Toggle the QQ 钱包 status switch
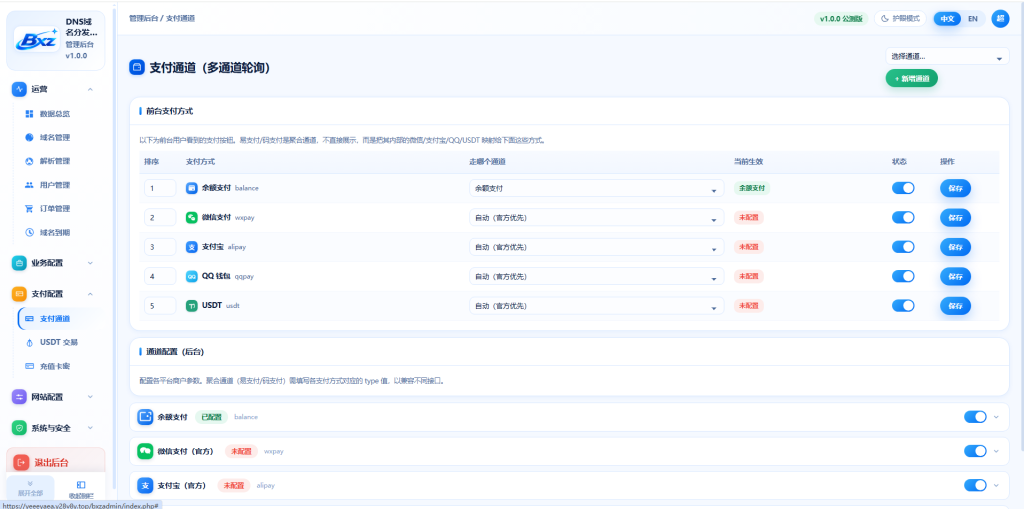1024x509 pixels. click(x=903, y=276)
